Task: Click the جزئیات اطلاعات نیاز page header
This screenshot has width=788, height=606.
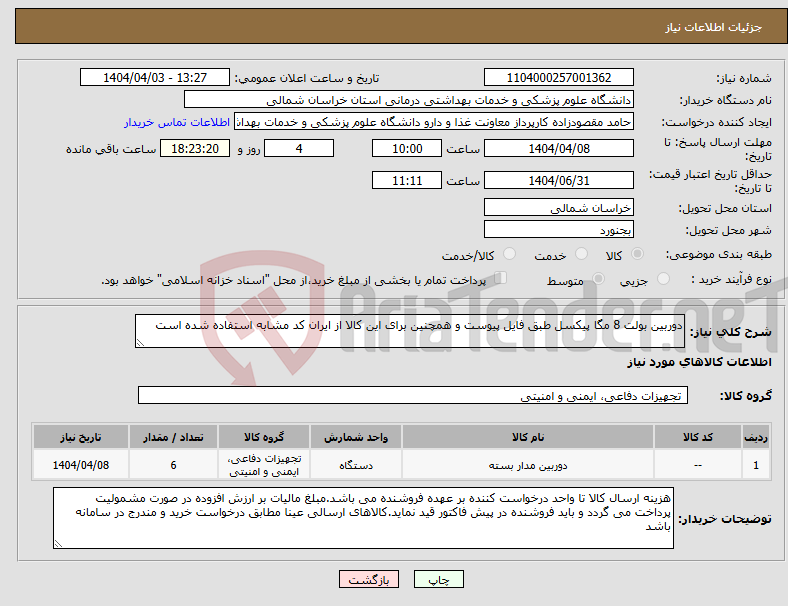Action: (x=714, y=27)
